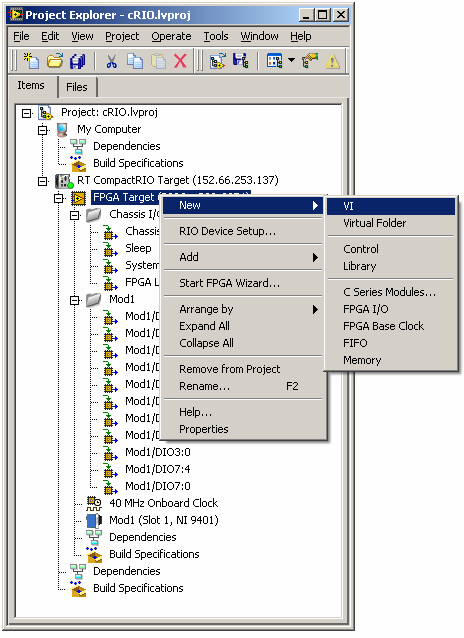Click the New Project toolbar icon
Image resolution: width=464 pixels, height=638 pixels.
point(31,61)
